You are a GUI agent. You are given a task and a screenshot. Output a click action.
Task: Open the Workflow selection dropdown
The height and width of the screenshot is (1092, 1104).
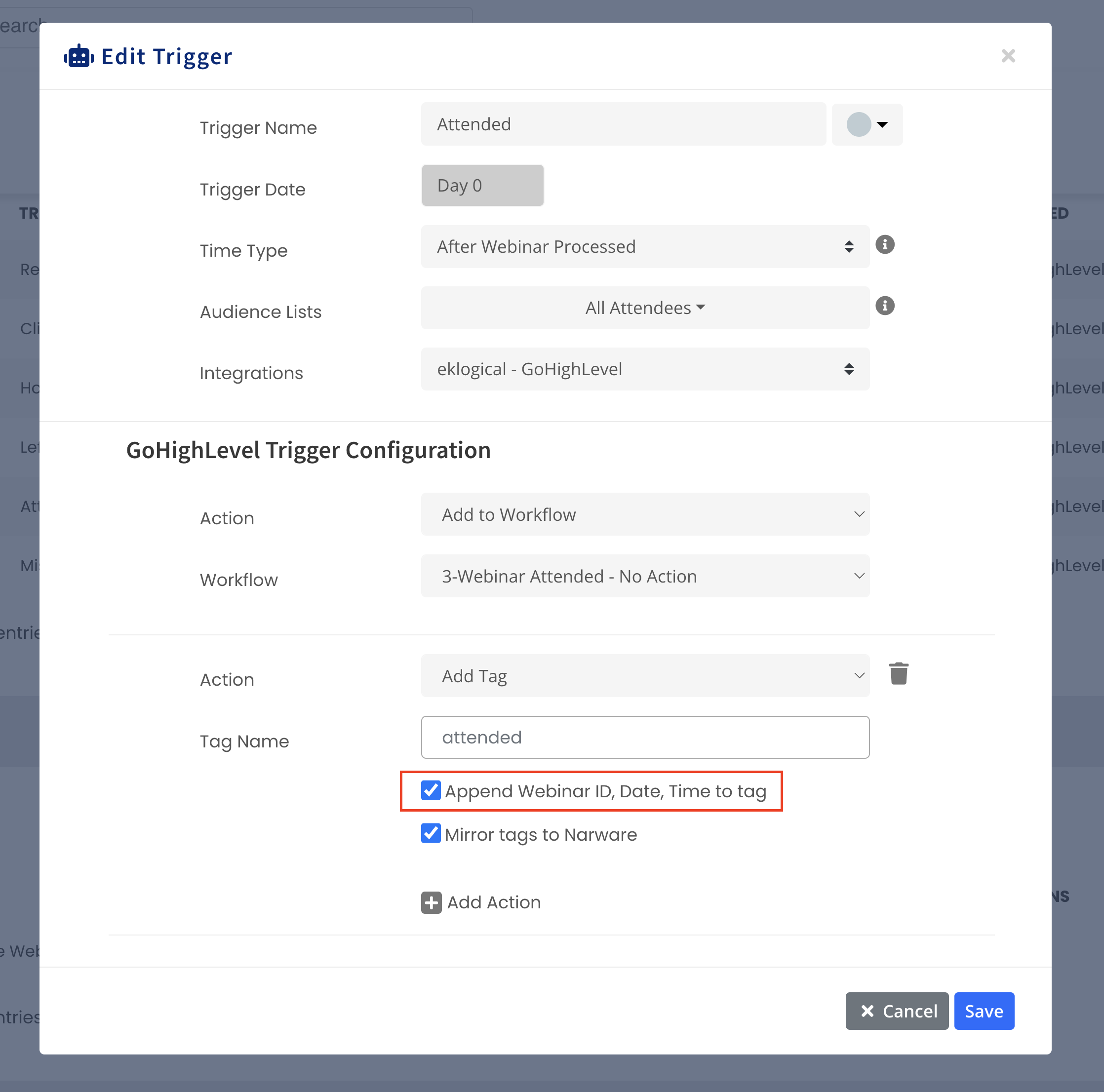tap(645, 576)
